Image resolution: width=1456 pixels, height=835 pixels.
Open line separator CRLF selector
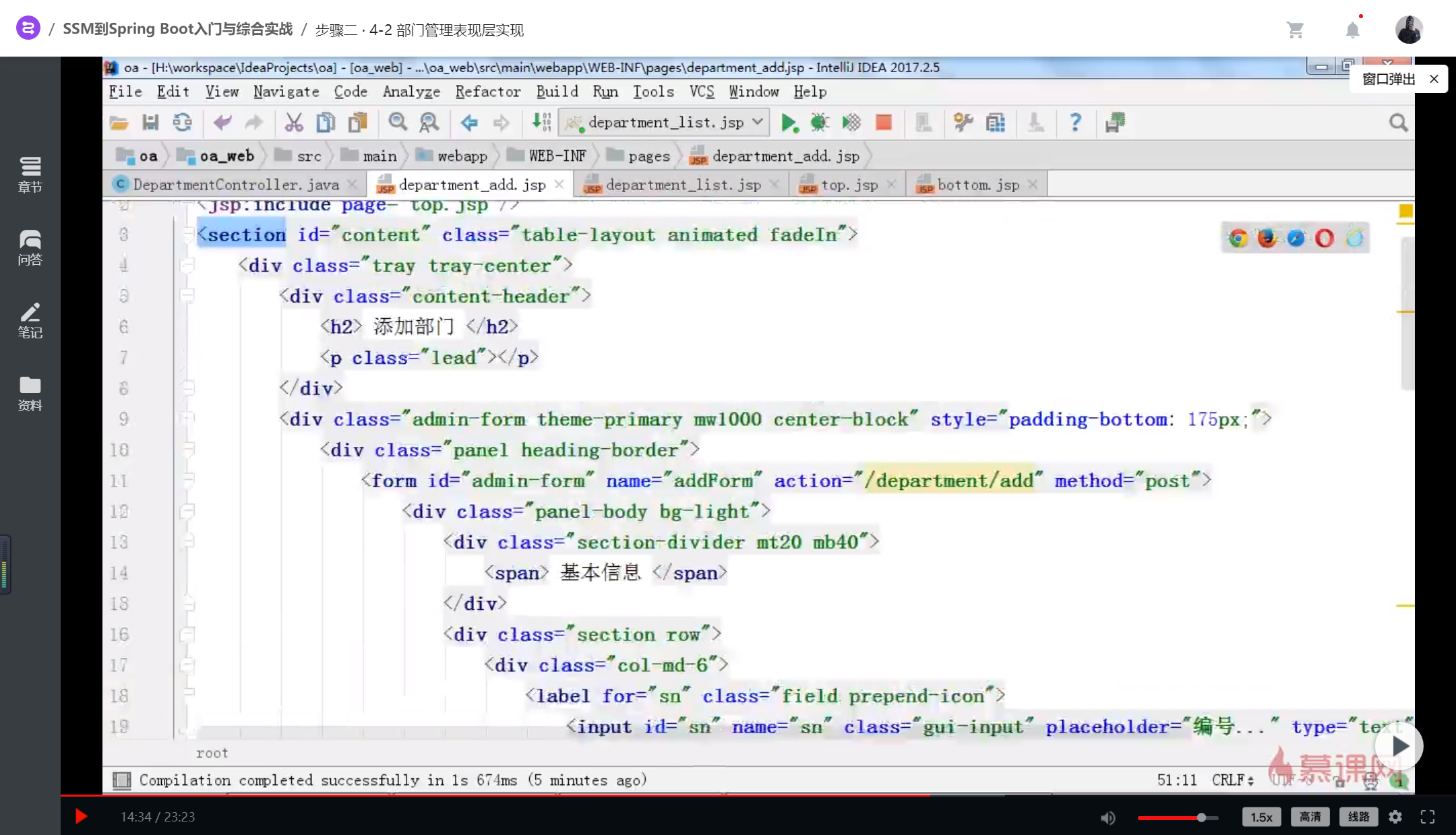point(1233,780)
